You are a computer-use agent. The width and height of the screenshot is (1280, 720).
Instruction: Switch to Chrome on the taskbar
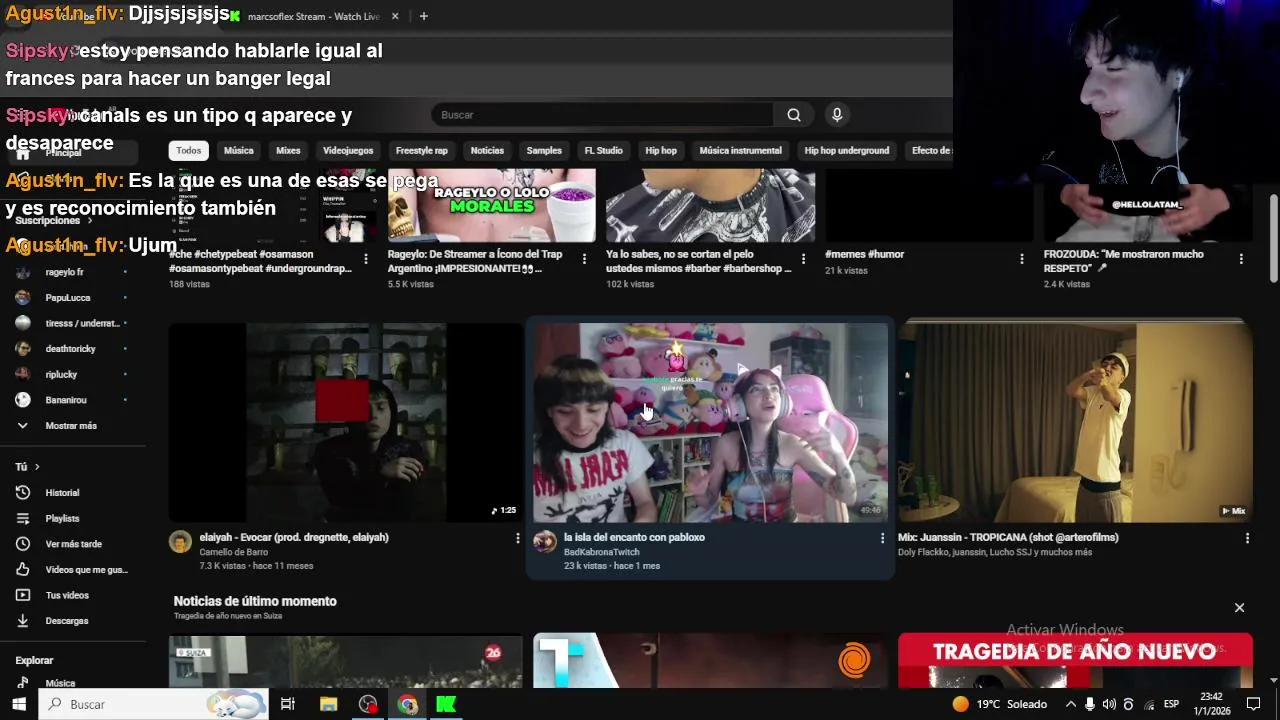tap(407, 704)
